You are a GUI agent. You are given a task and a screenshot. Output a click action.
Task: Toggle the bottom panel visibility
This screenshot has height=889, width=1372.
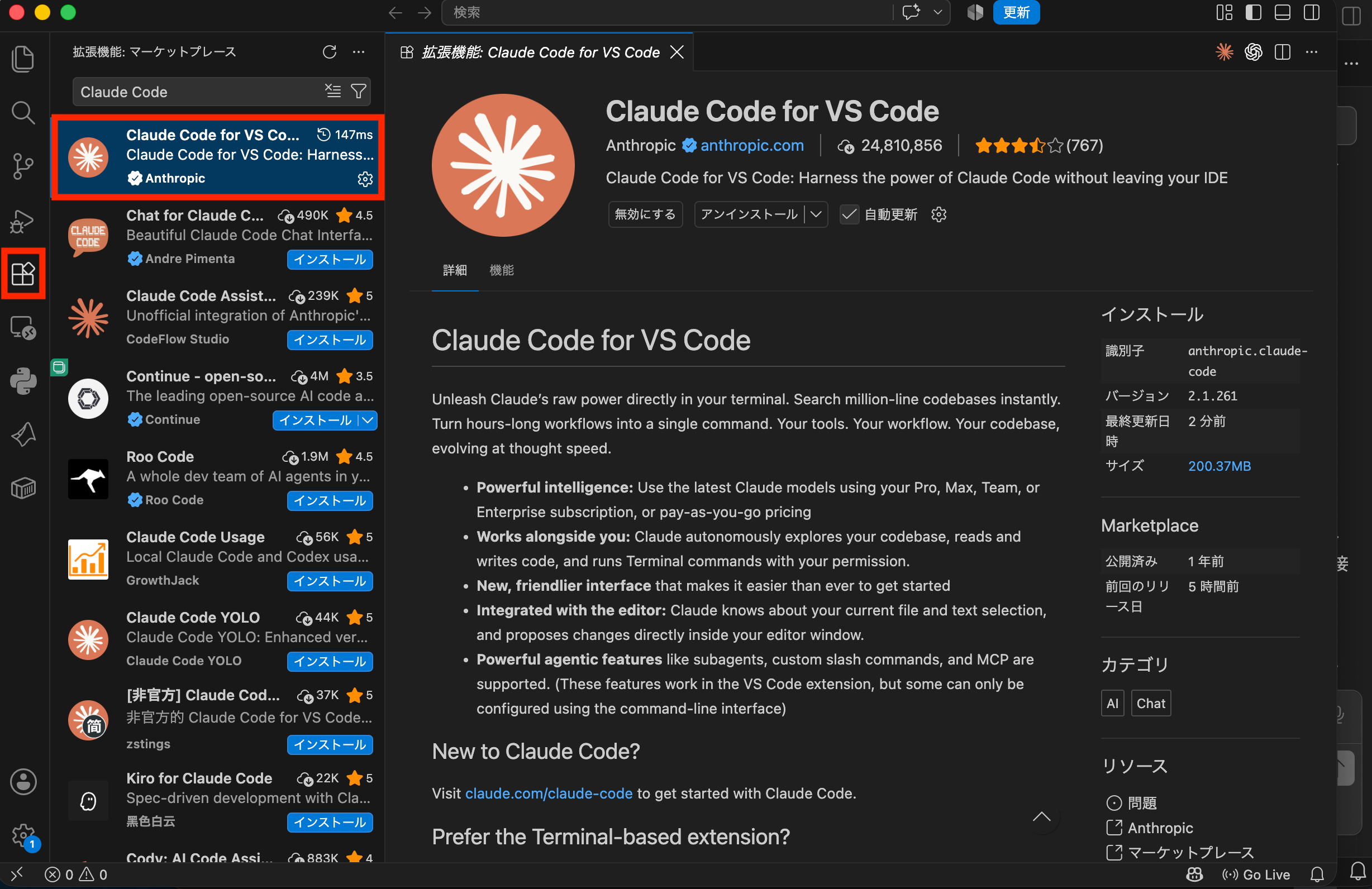1282,13
